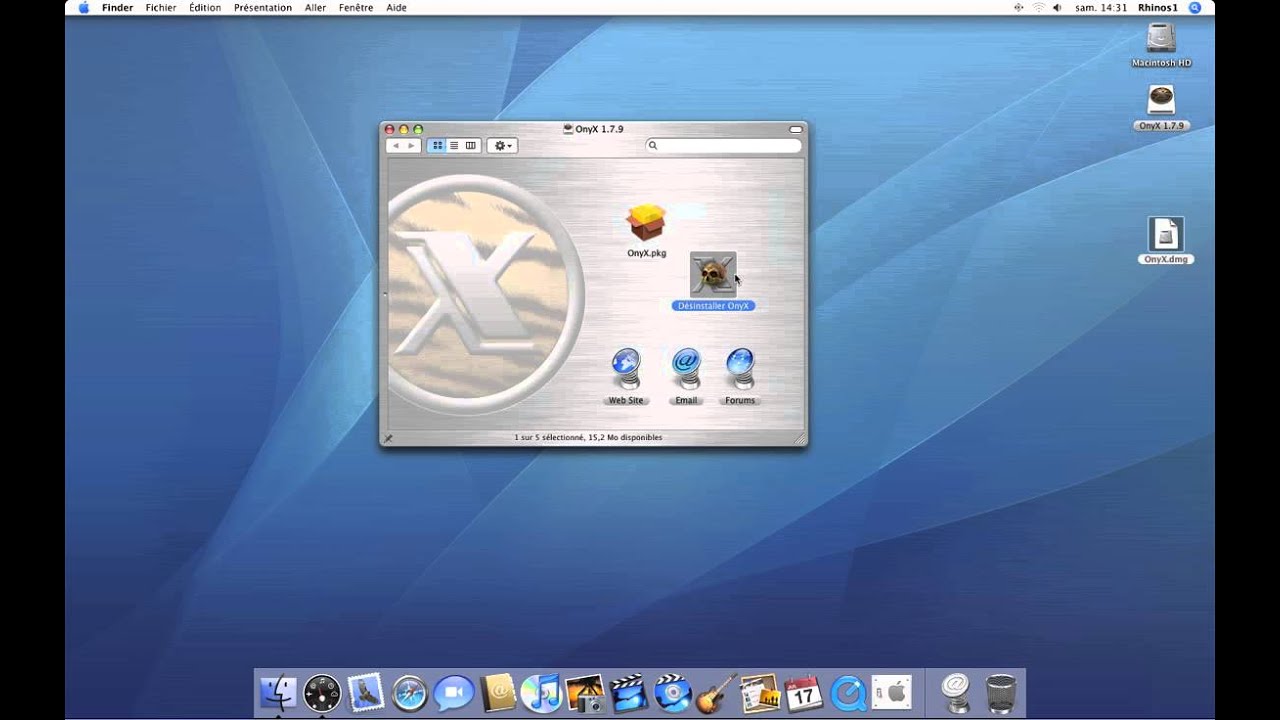
Task: Open the Aide menu
Action: click(x=396, y=7)
